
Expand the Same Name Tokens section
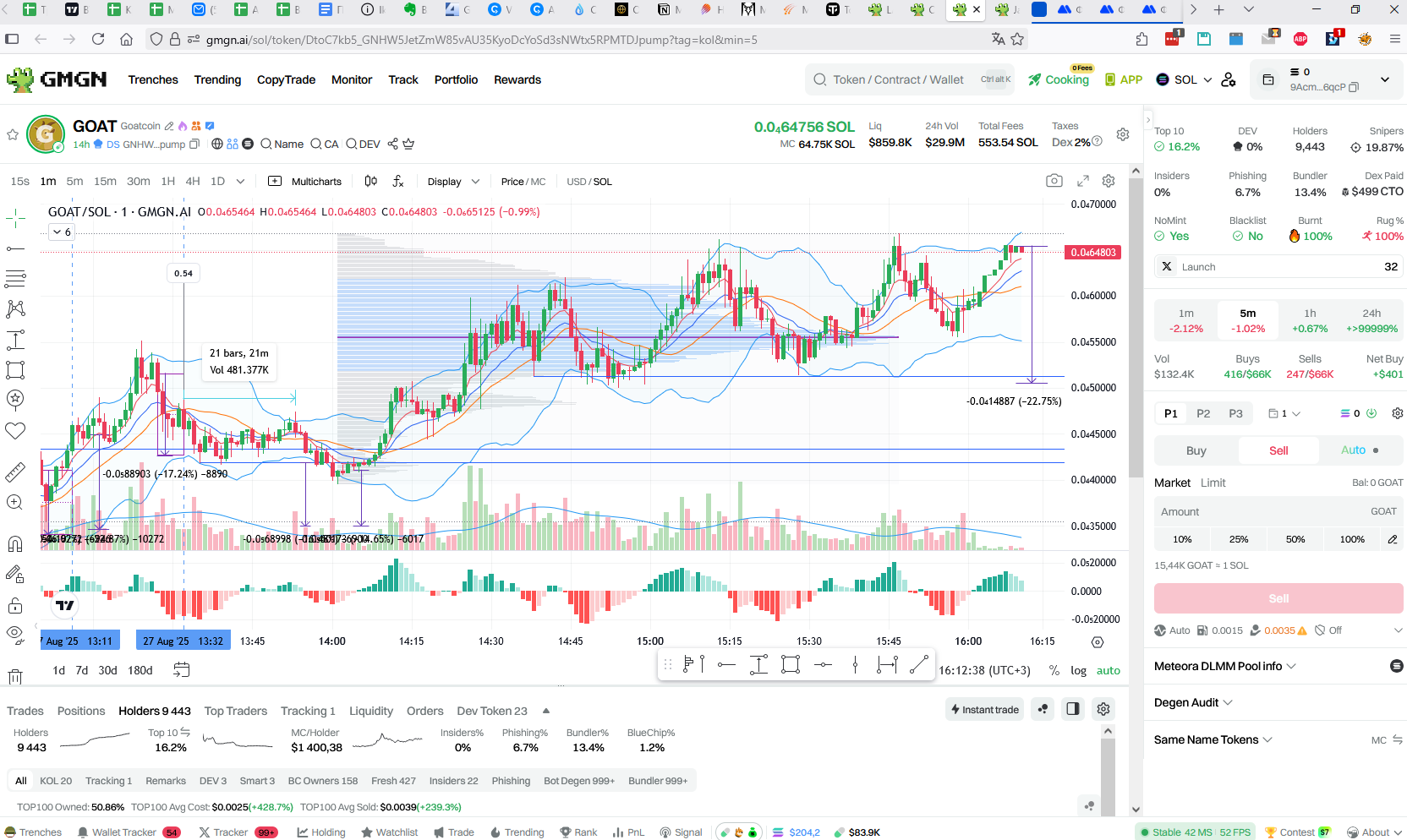pyautogui.click(x=1213, y=739)
